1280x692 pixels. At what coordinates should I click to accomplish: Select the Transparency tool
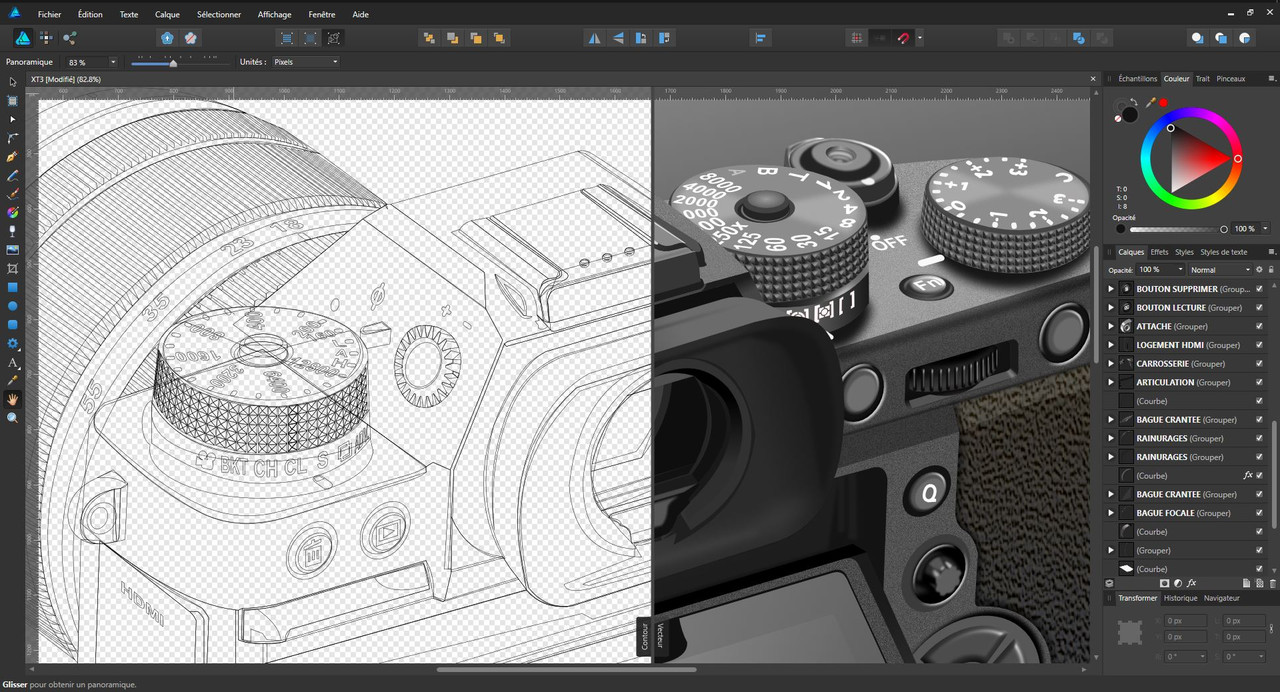pos(13,231)
